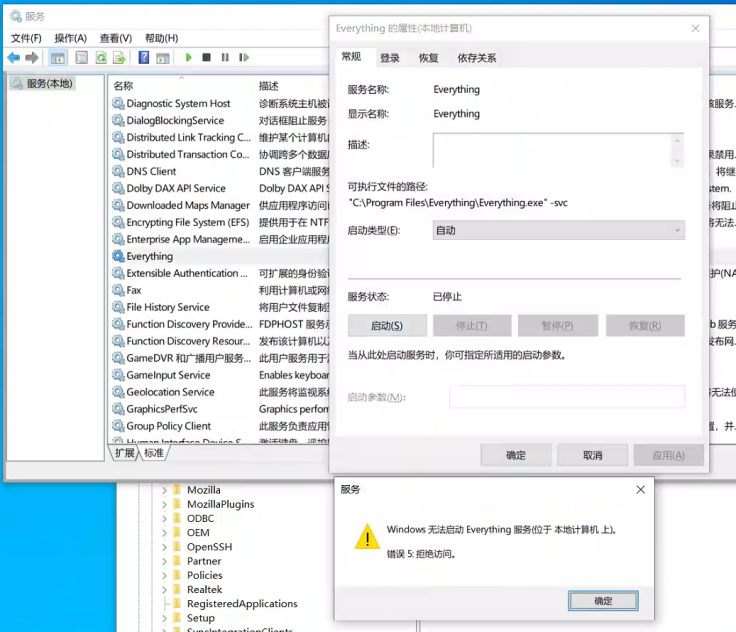Click the Pause Service toolbar icon
Screen dimensions: 736x632
coord(225,57)
